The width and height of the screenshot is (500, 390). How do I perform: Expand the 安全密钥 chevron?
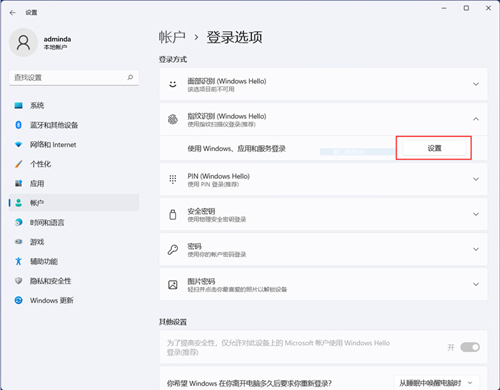pyautogui.click(x=476, y=214)
